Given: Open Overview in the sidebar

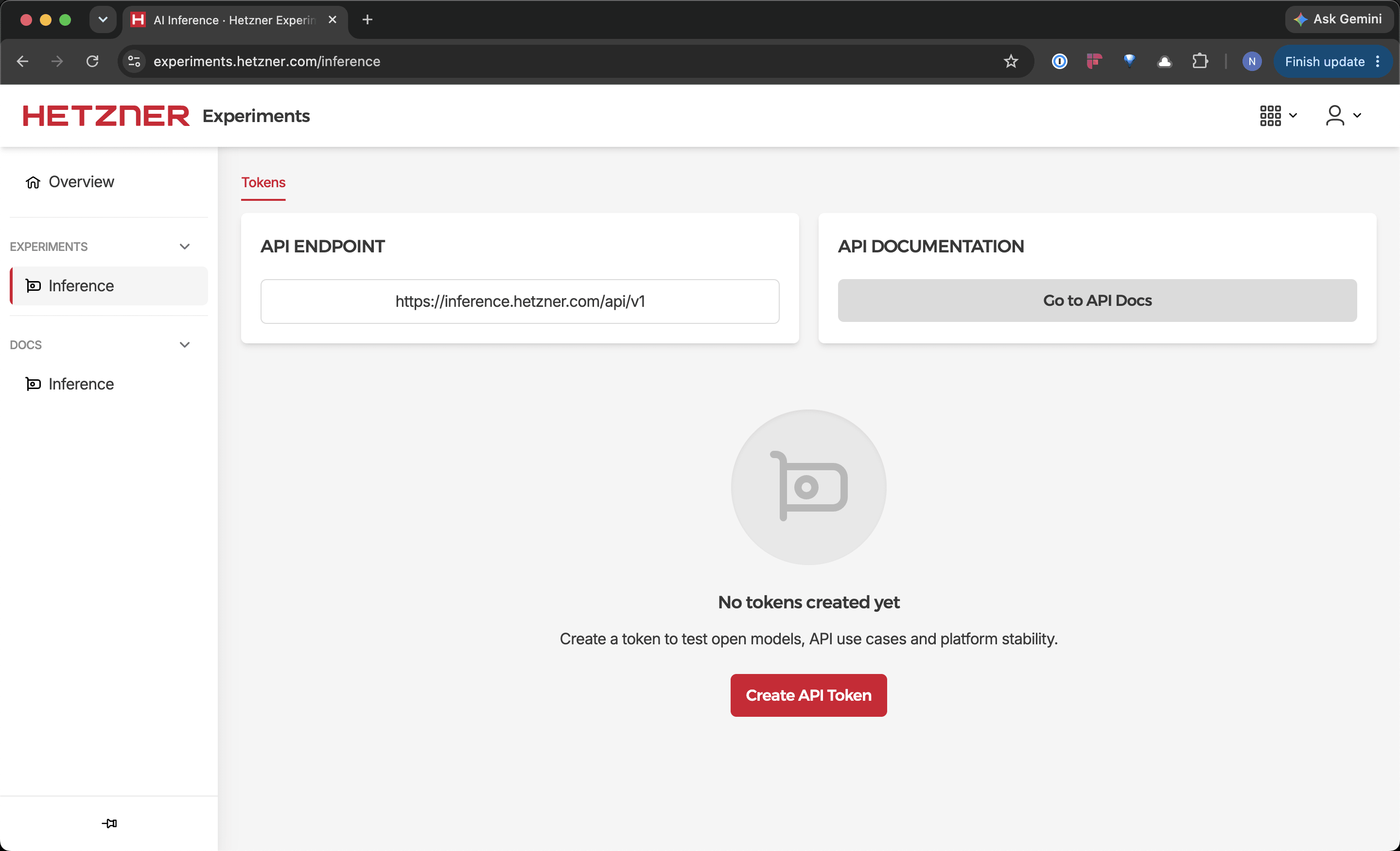Looking at the screenshot, I should 109,182.
